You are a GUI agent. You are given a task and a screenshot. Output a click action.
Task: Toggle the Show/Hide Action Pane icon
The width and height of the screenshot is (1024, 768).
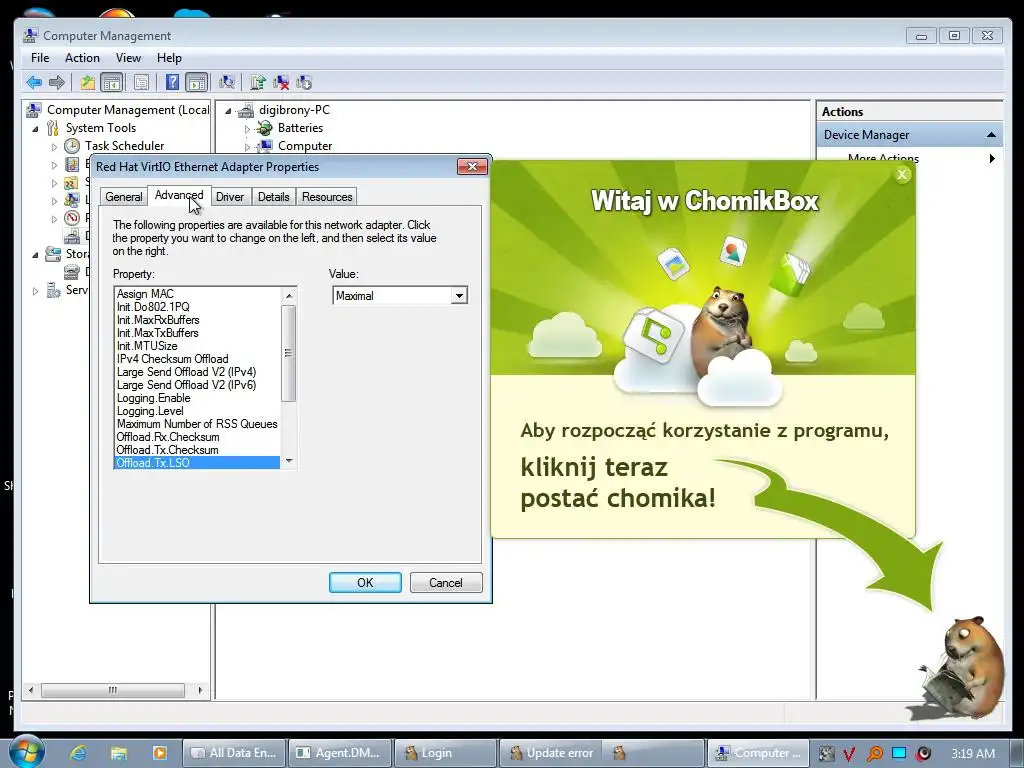(x=197, y=82)
